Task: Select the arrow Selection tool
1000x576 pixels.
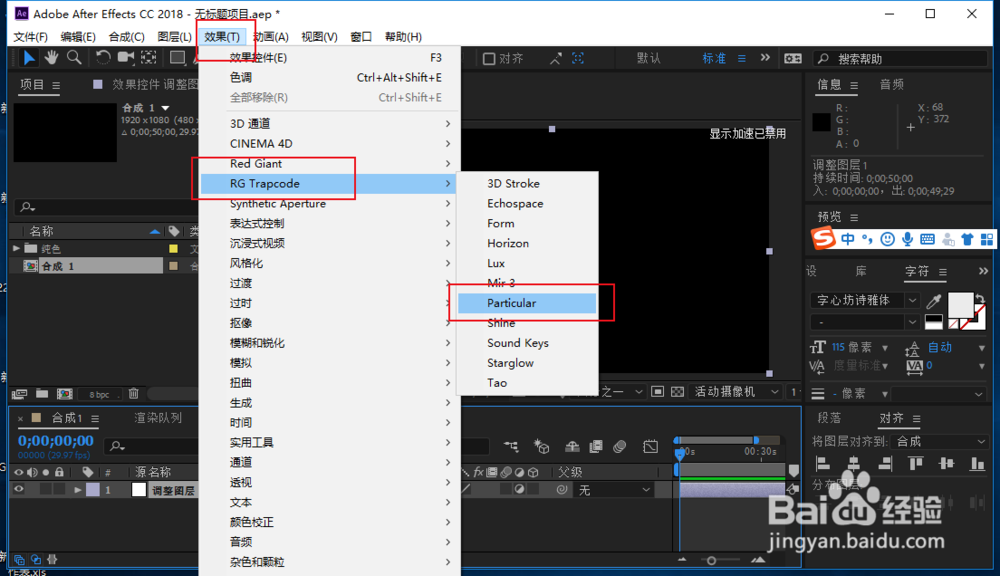Action: [29, 58]
